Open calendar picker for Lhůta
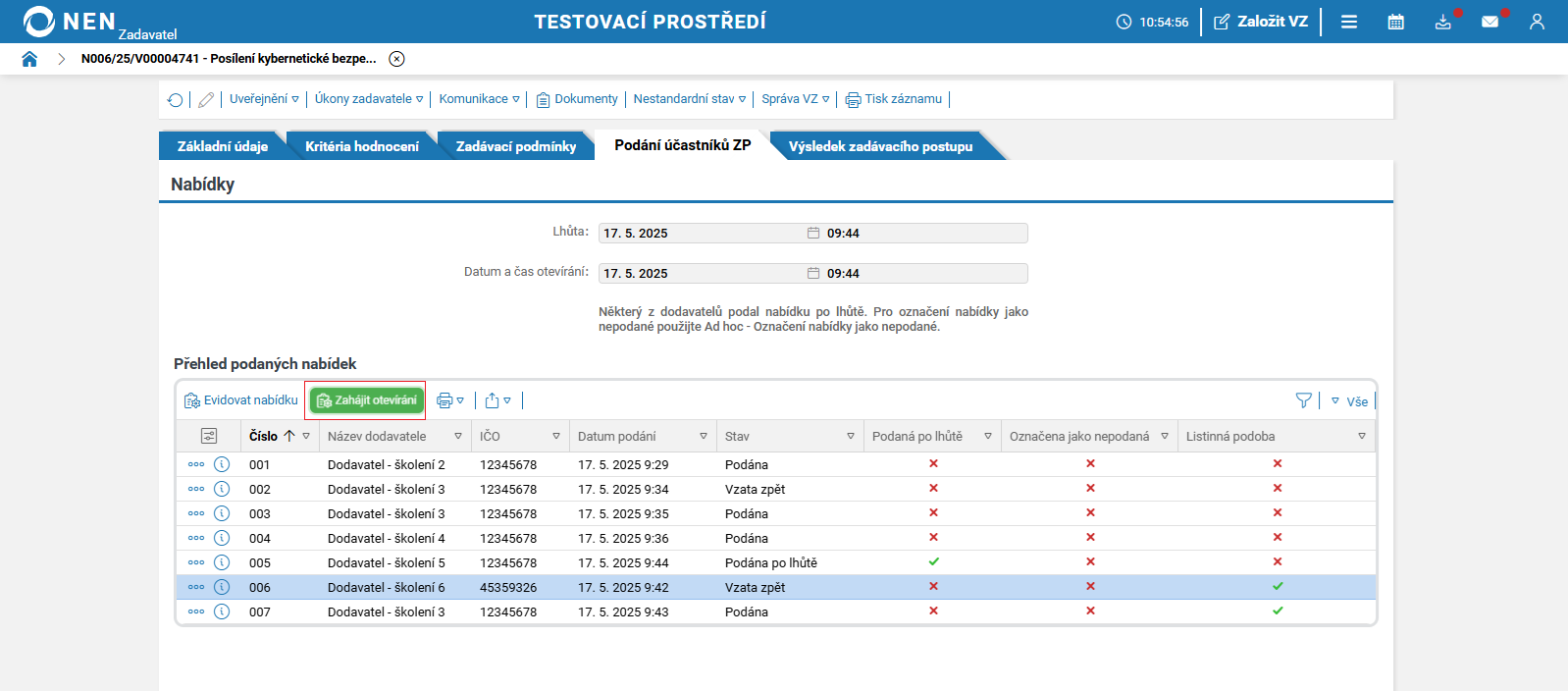Image resolution: width=1568 pixels, height=691 pixels. [x=813, y=233]
